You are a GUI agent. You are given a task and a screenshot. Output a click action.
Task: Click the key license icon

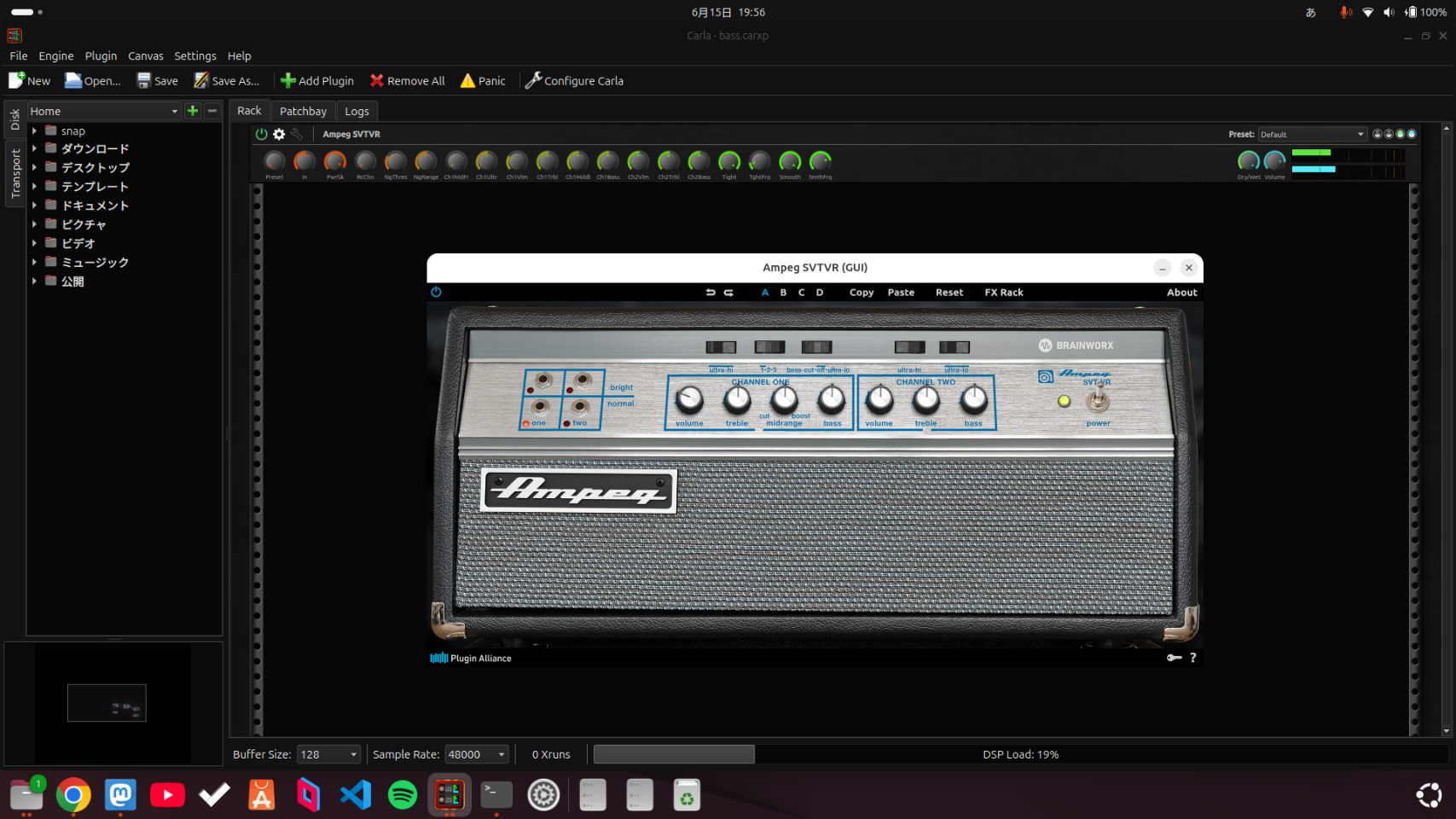click(1174, 658)
